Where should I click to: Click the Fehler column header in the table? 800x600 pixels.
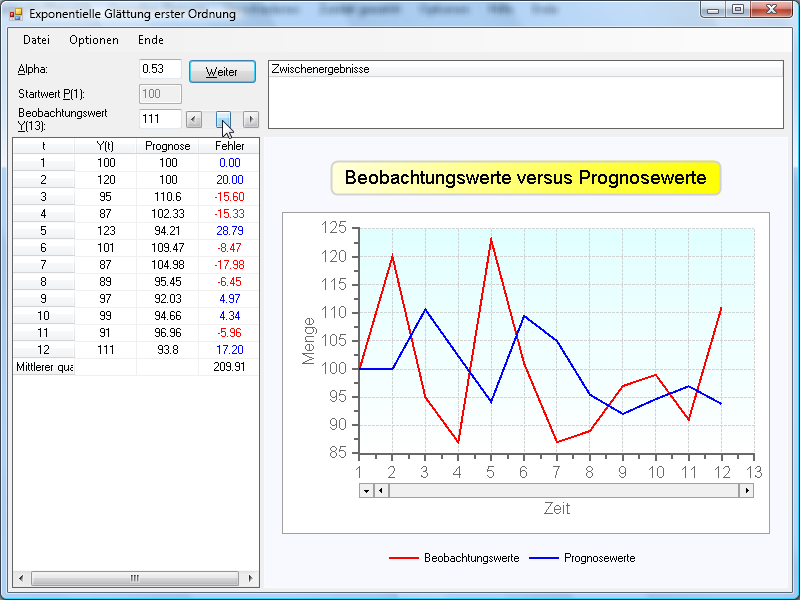coord(229,146)
